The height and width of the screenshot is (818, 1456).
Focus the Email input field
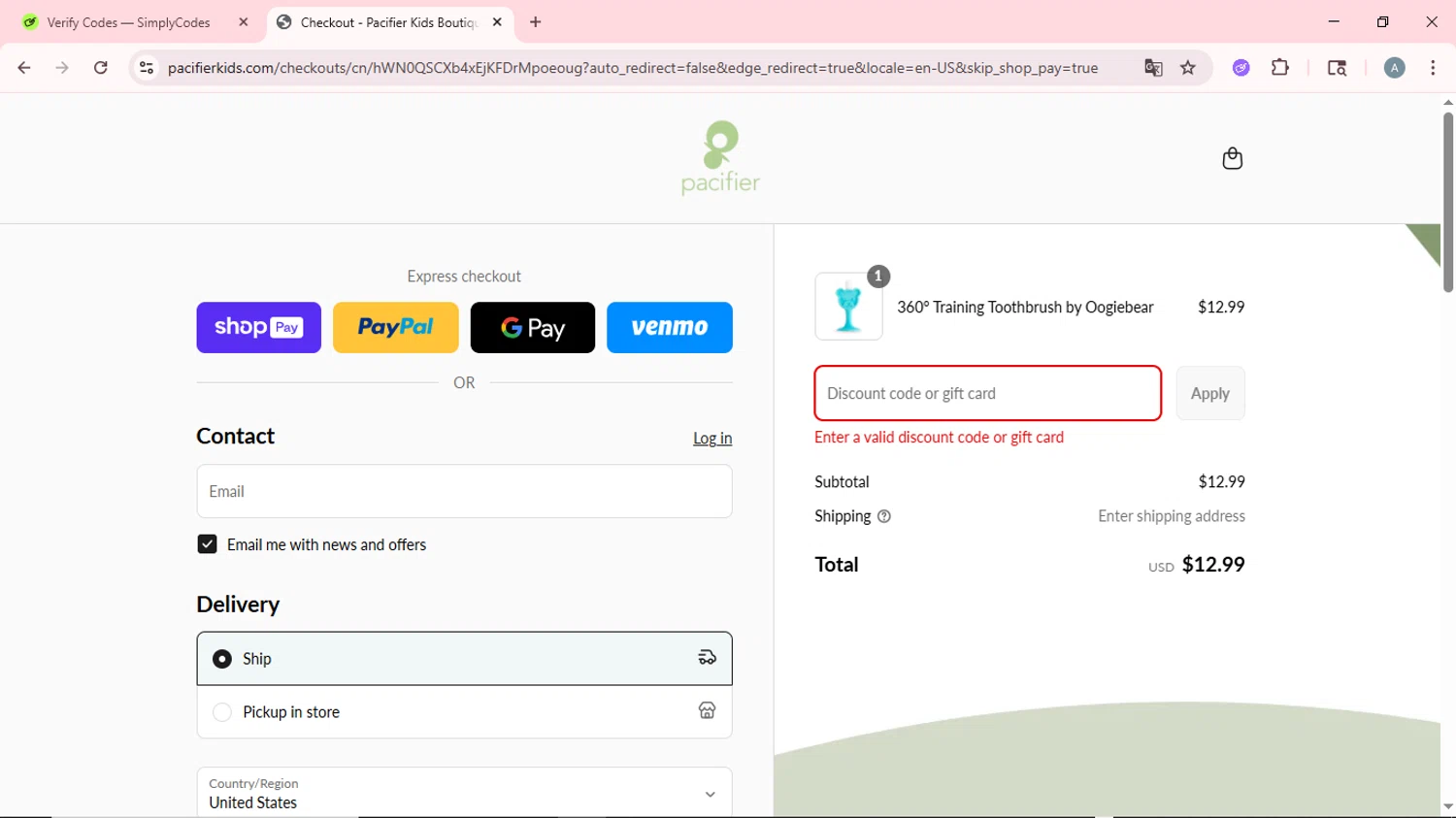pyautogui.click(x=464, y=491)
